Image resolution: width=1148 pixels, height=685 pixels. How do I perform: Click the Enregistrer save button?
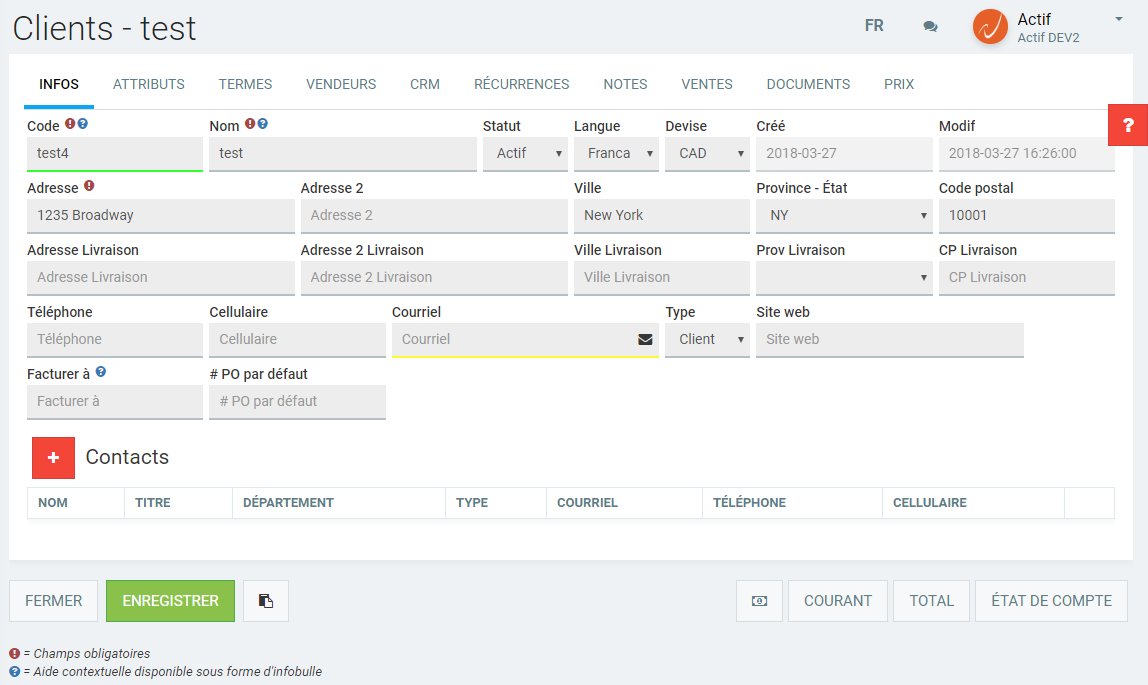click(170, 601)
